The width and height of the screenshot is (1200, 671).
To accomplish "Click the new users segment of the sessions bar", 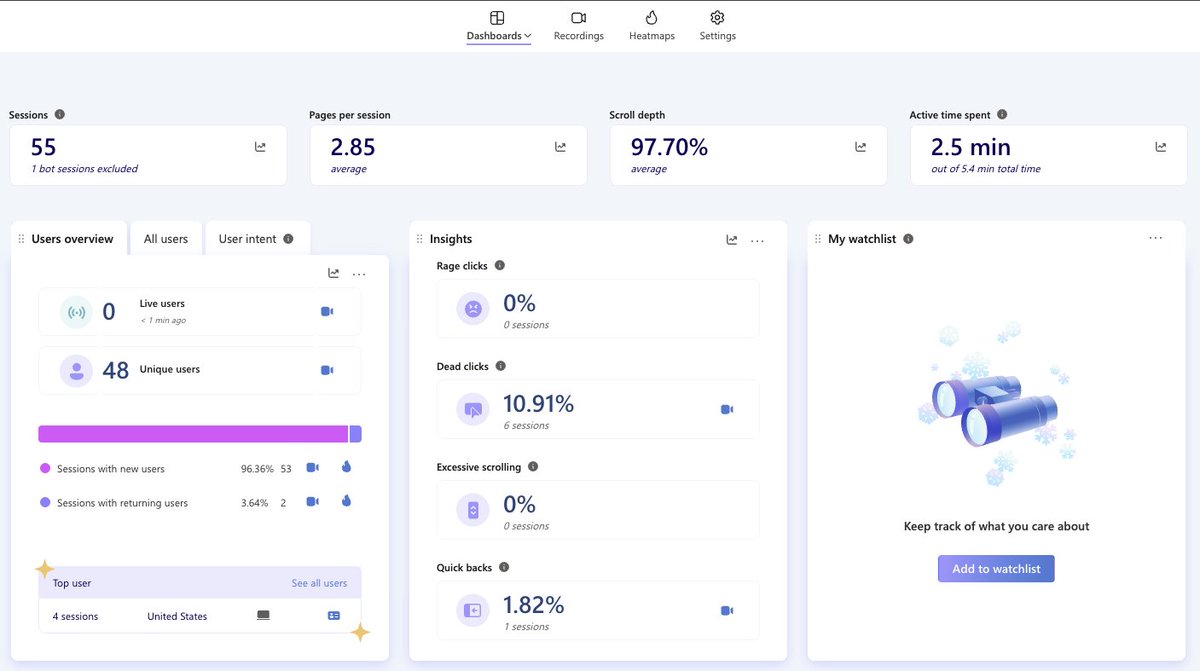I will (193, 434).
